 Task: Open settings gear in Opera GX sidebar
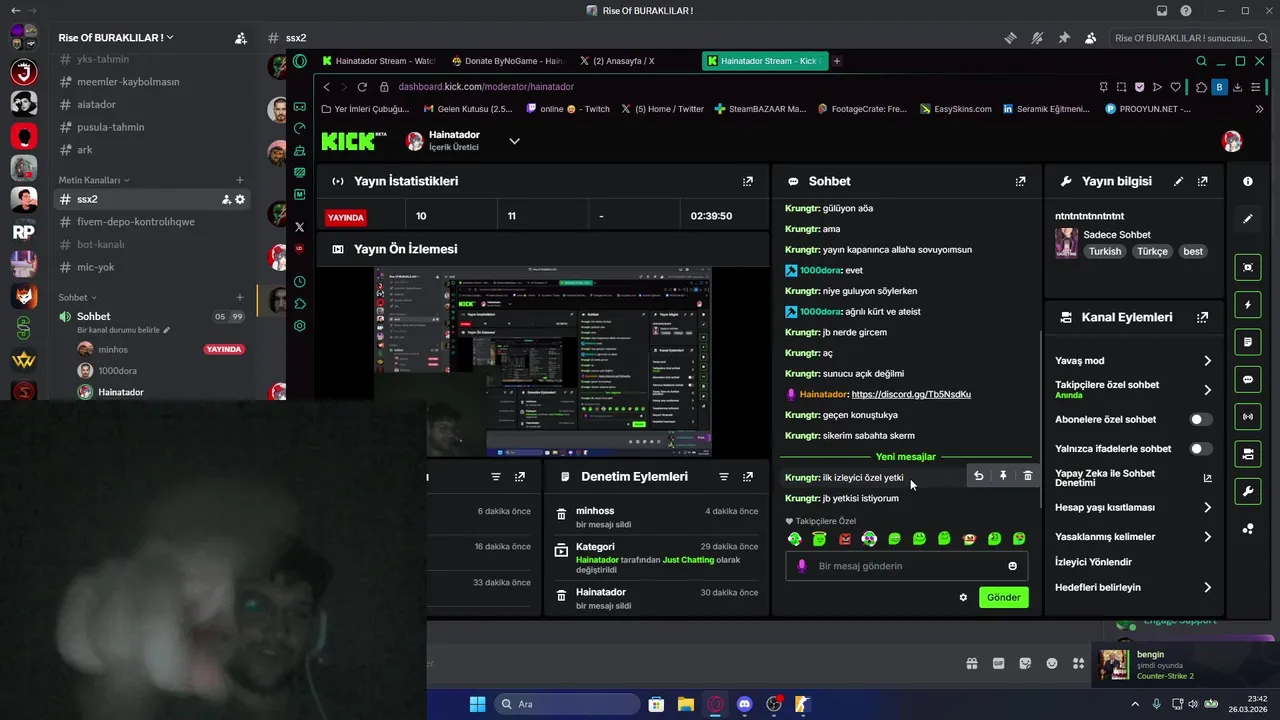point(299,326)
